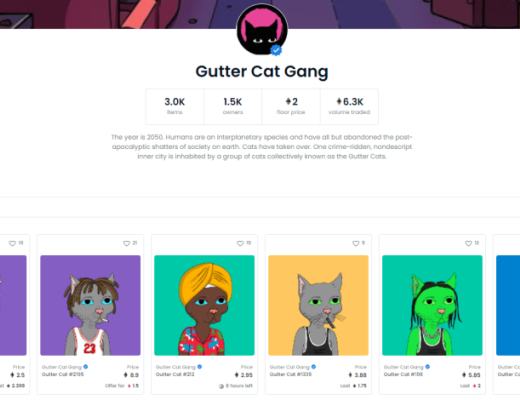This screenshot has width=520, height=400.
Task: Open the 3.0K items stat
Action: pyautogui.click(x=175, y=107)
